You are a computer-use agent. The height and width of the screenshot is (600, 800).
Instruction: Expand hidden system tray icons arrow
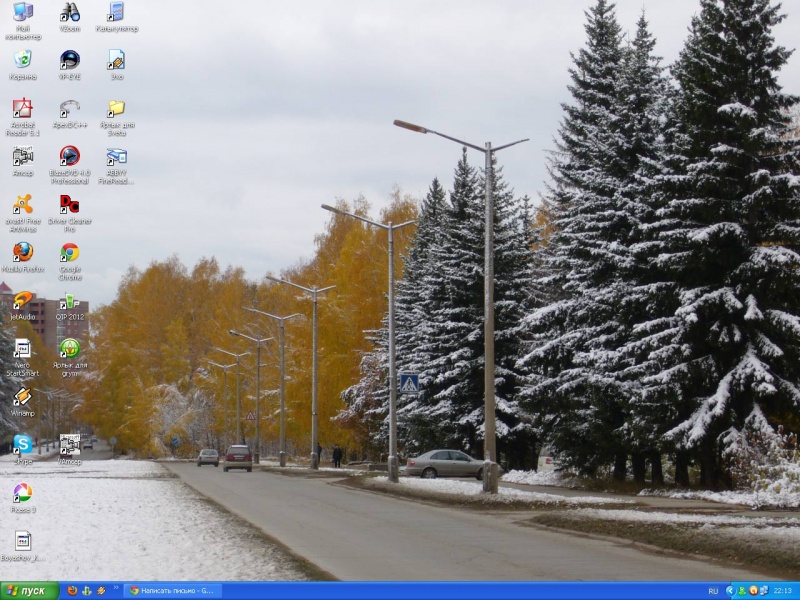pyautogui.click(x=730, y=591)
